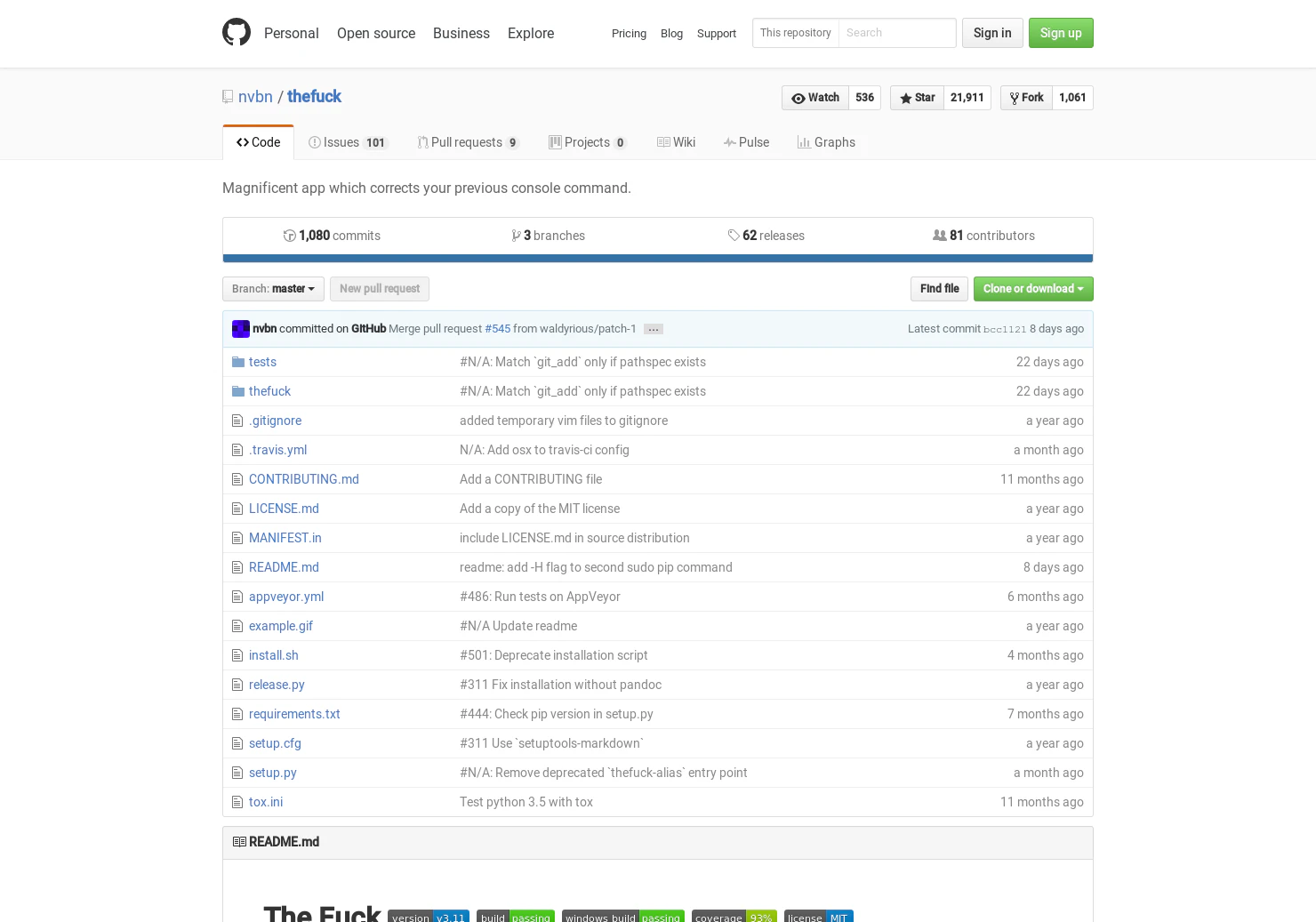Image resolution: width=1316 pixels, height=922 pixels.
Task: Open the Pulse tab
Action: point(746,142)
